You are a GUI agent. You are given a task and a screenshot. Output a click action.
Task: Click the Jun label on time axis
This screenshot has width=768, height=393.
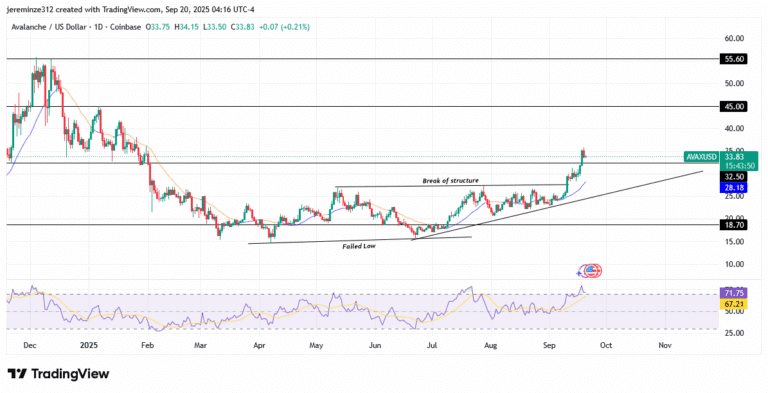coord(375,345)
